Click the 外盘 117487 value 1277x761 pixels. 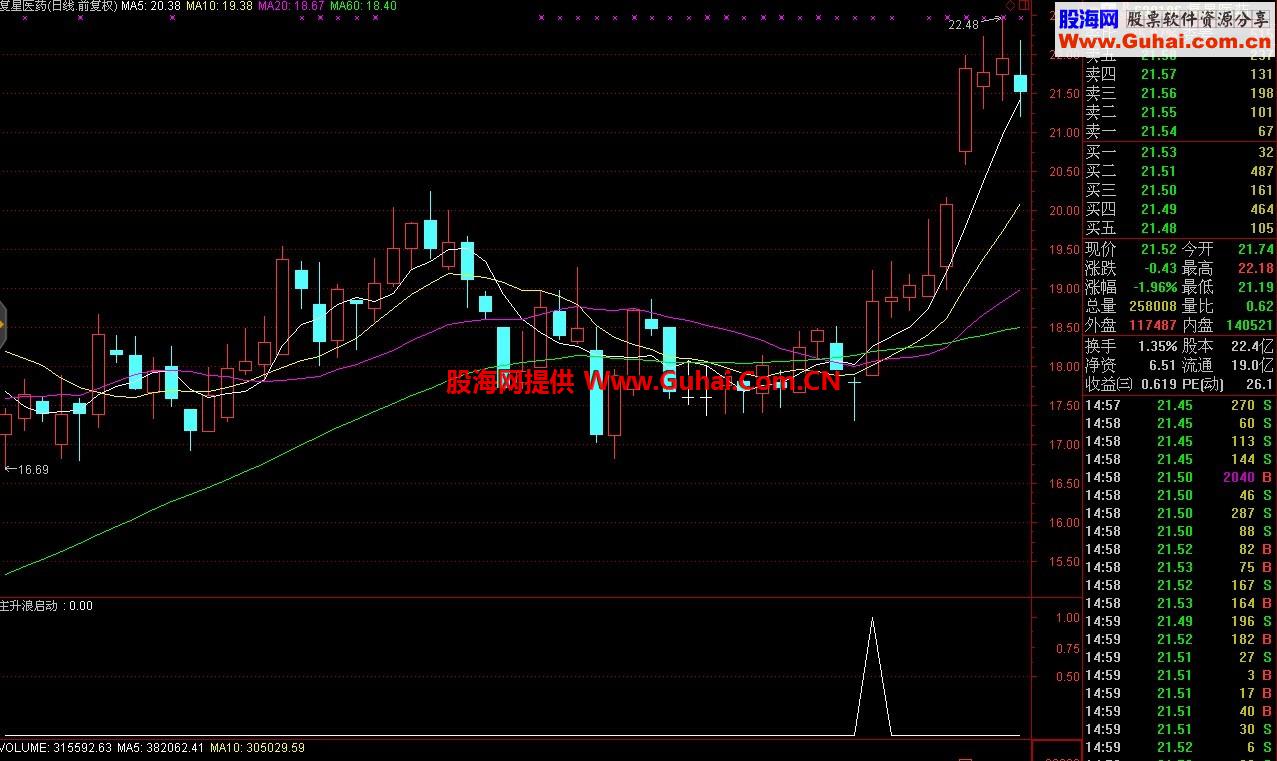click(x=1153, y=325)
